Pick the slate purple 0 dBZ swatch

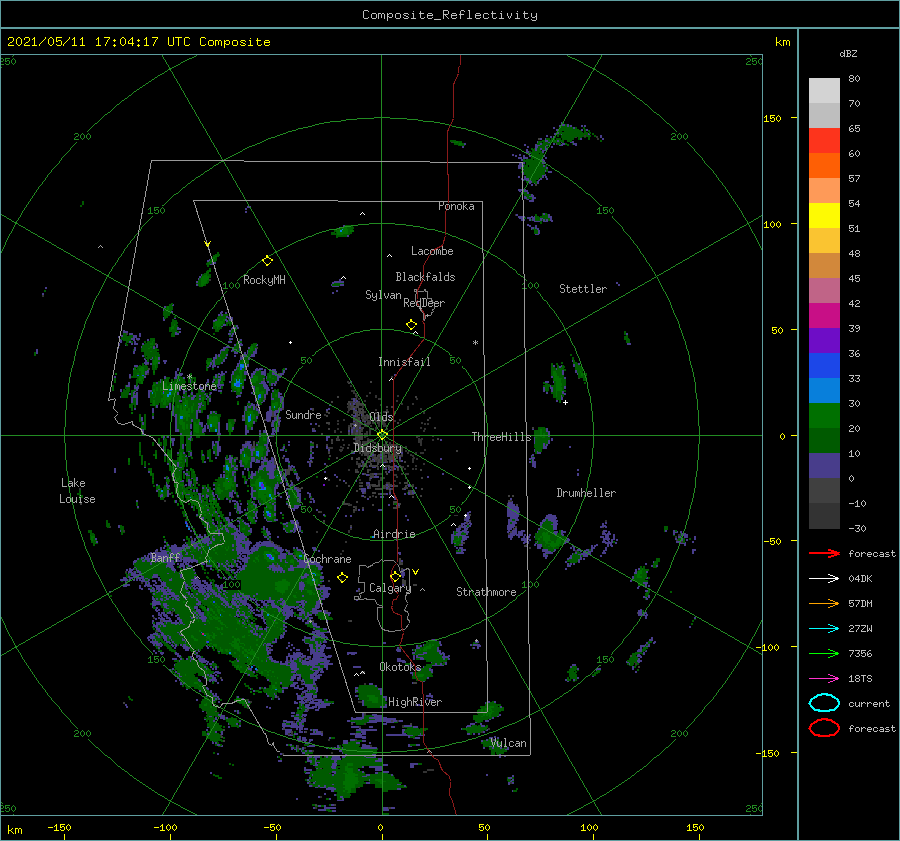(824, 465)
